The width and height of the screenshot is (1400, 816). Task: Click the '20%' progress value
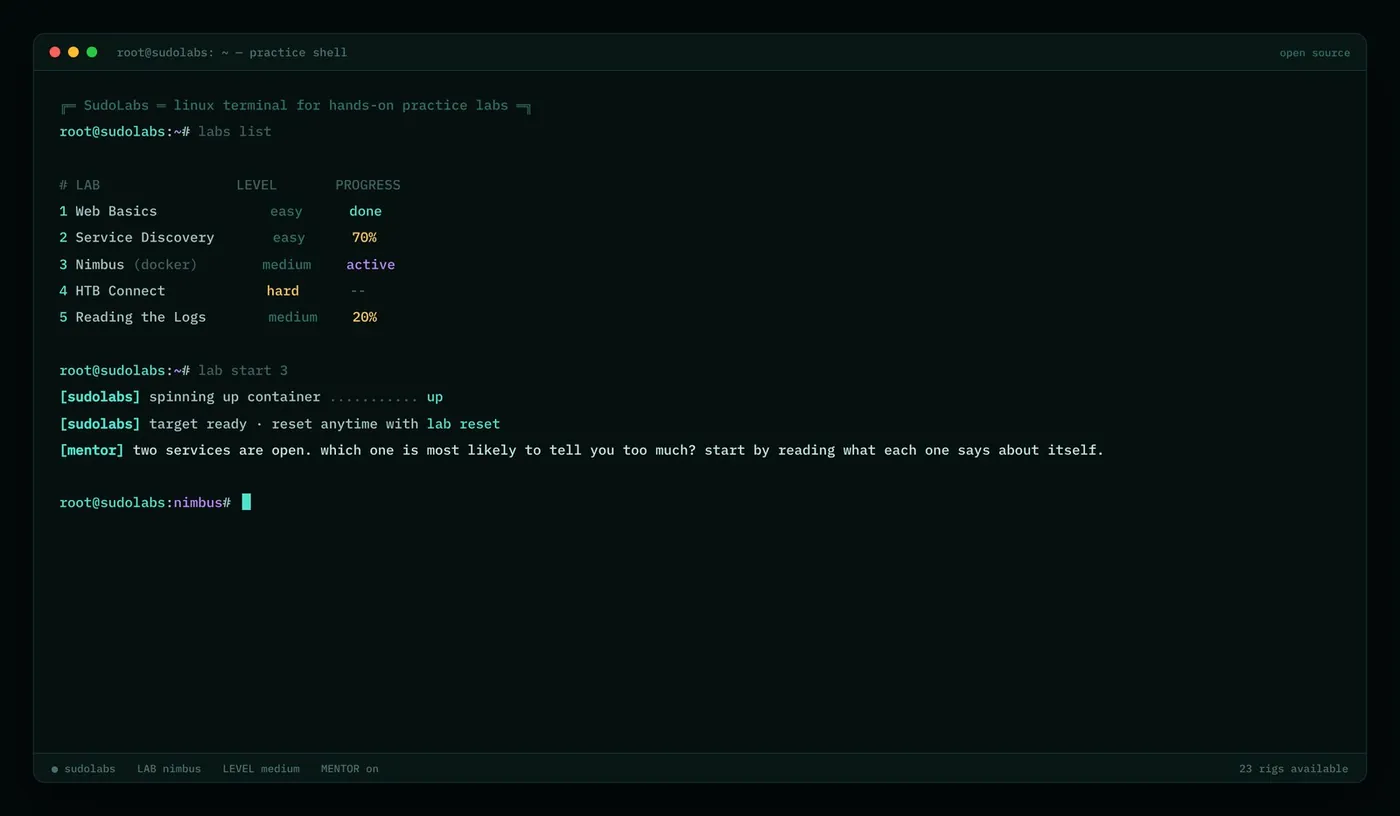pyautogui.click(x=364, y=317)
